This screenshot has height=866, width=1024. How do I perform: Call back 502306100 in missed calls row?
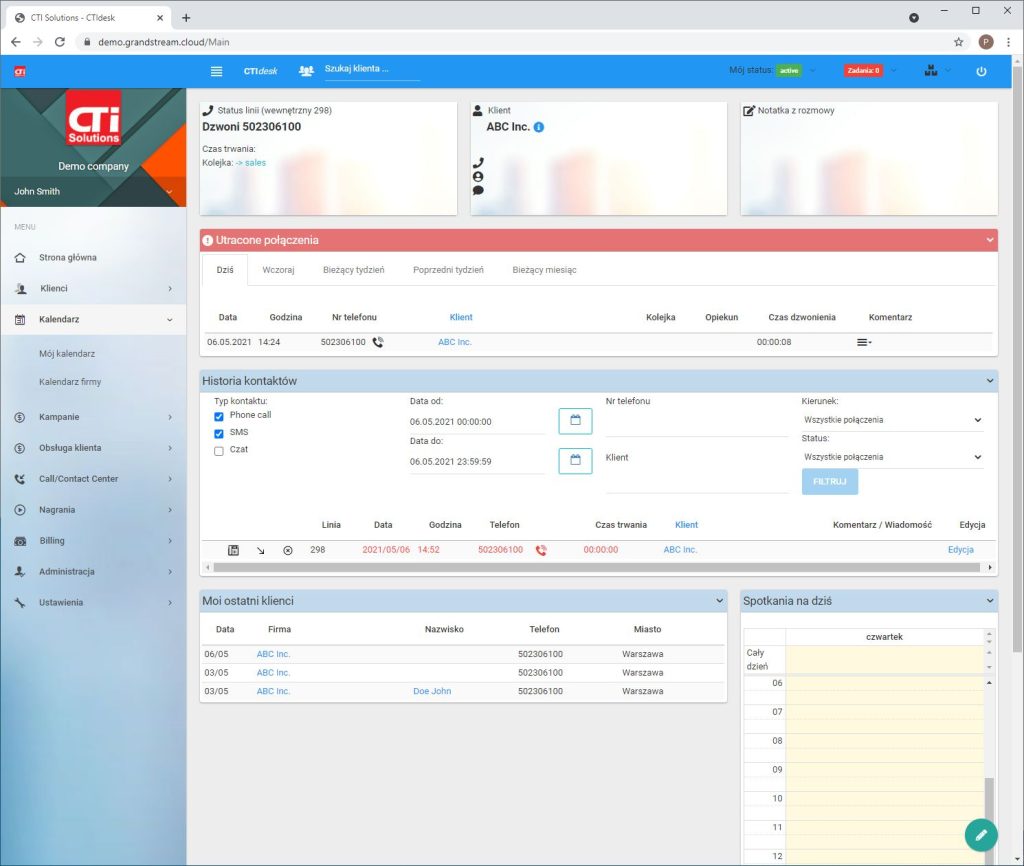378,342
